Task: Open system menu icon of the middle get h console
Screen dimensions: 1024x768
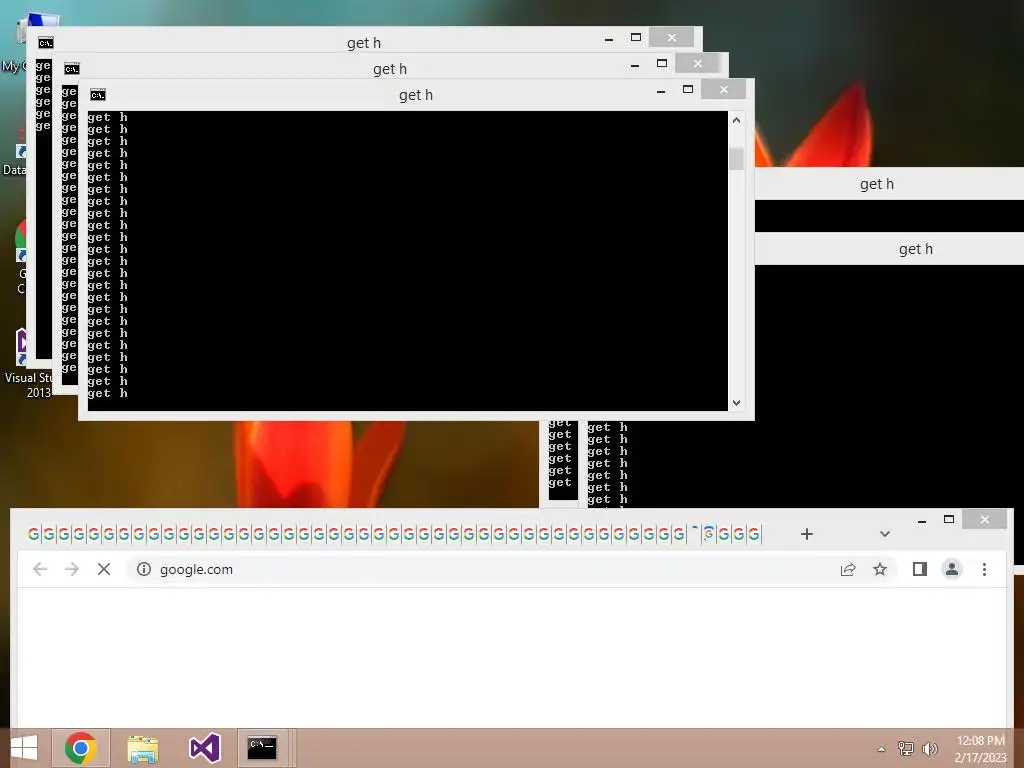Action: pyautogui.click(x=72, y=69)
